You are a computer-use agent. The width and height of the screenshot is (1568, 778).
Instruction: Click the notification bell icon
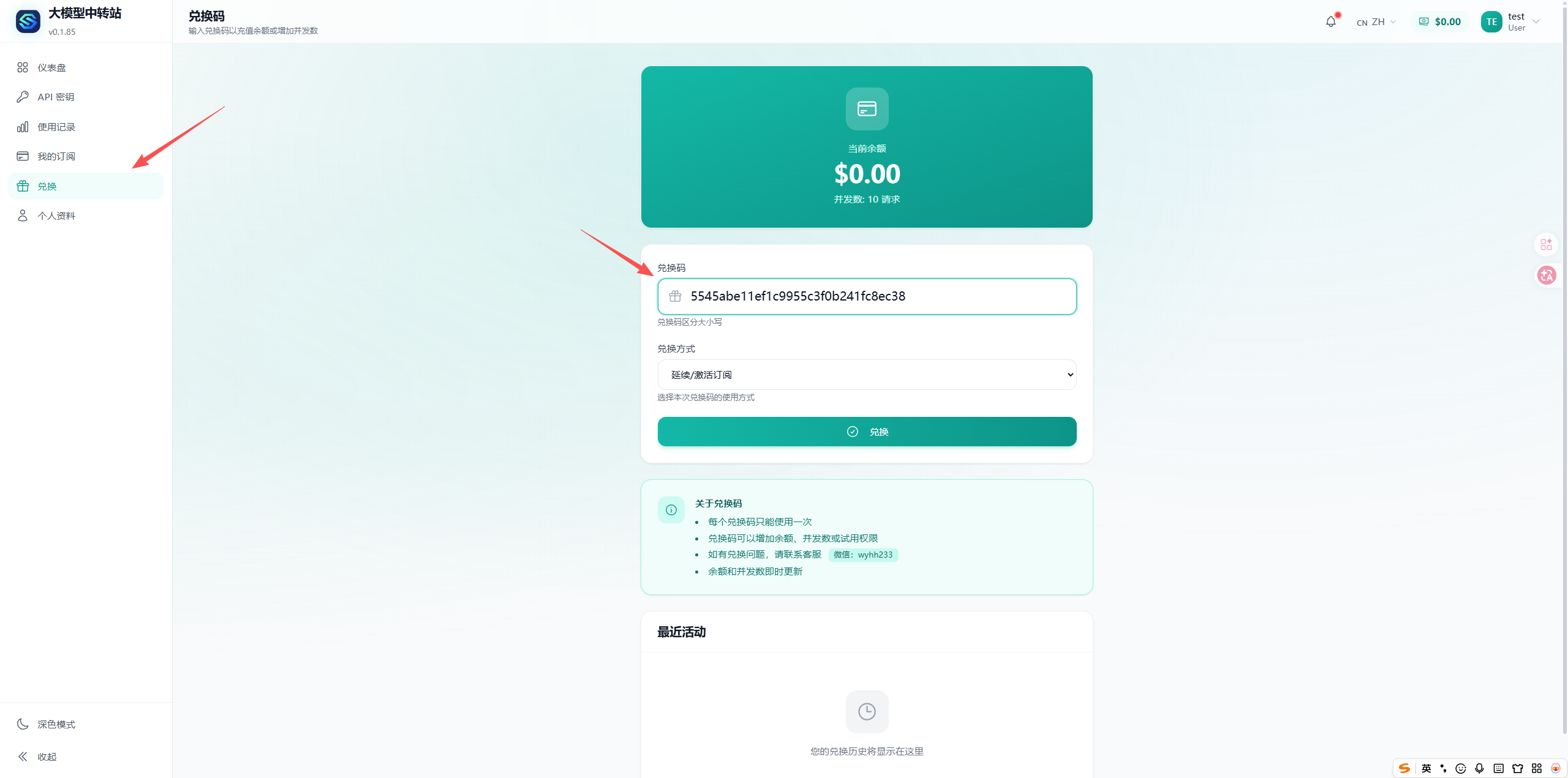pyautogui.click(x=1330, y=22)
